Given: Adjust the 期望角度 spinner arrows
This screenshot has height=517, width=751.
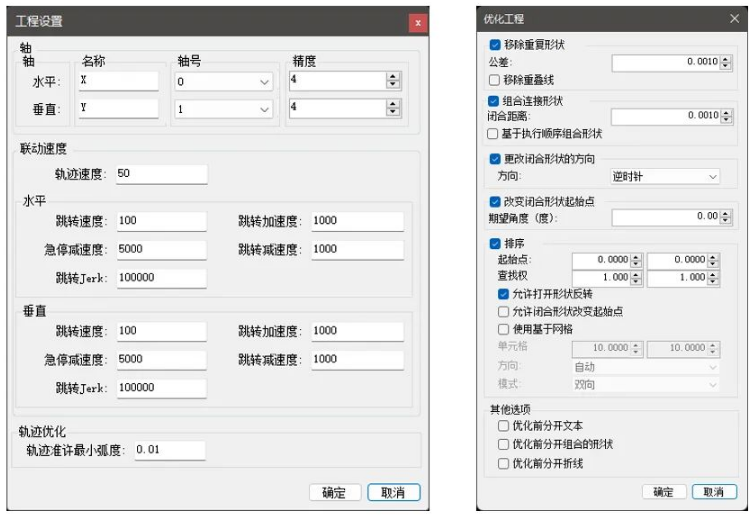Looking at the screenshot, I should pyautogui.click(x=727, y=217).
